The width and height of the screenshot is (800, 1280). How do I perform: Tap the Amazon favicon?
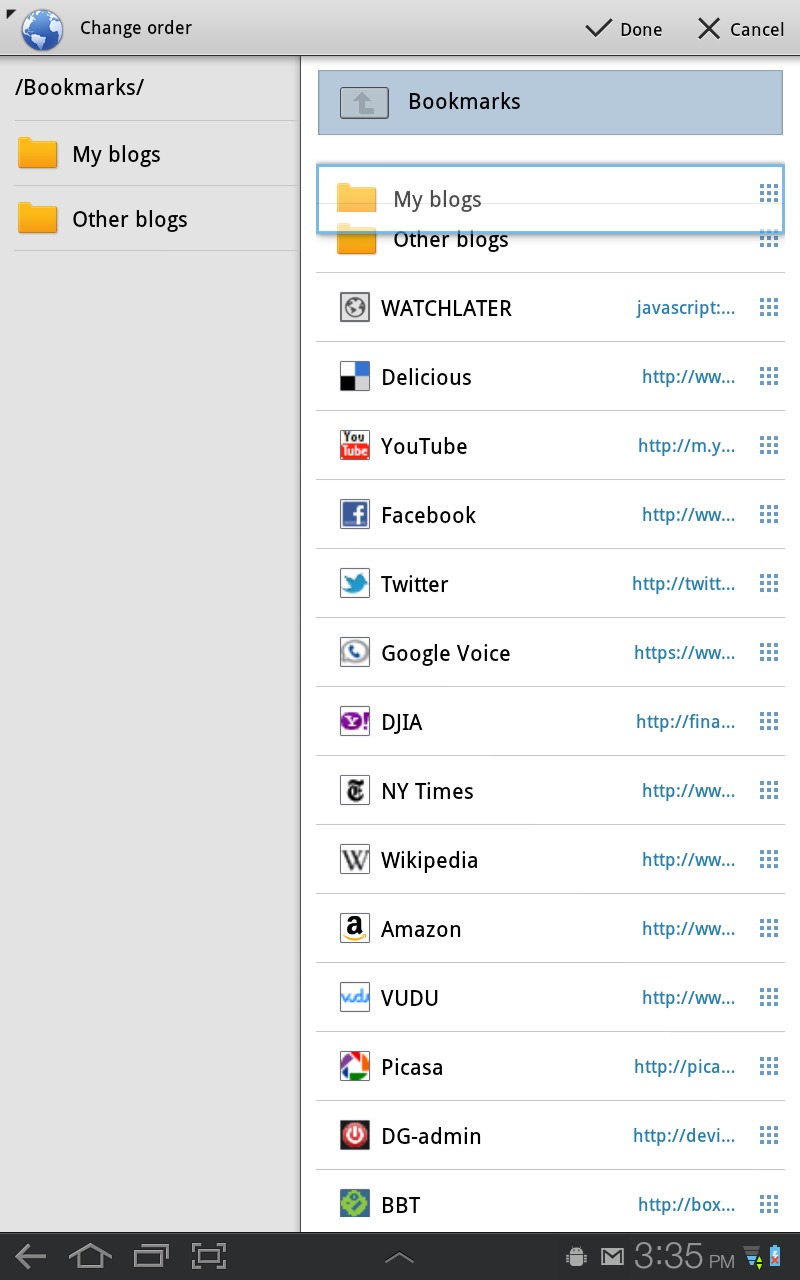point(355,928)
